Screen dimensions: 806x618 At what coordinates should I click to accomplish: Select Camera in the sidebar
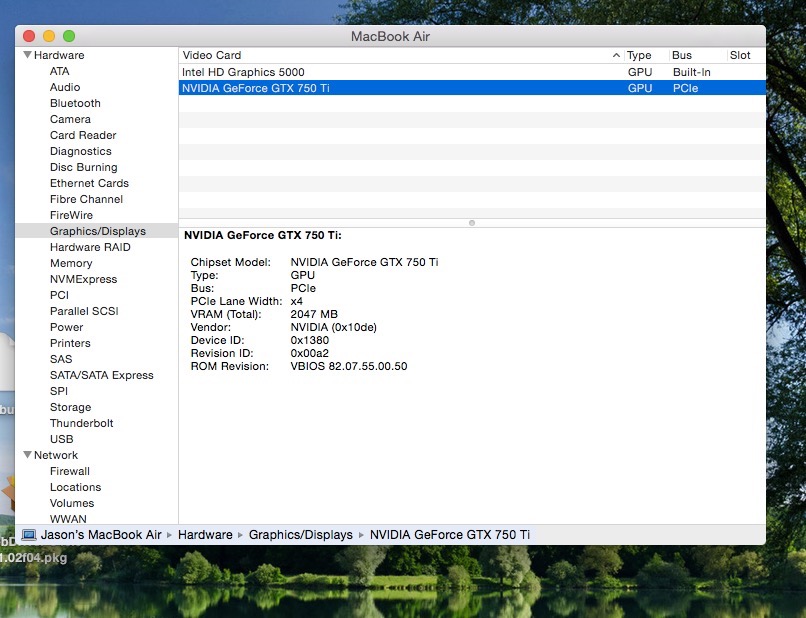pos(70,119)
